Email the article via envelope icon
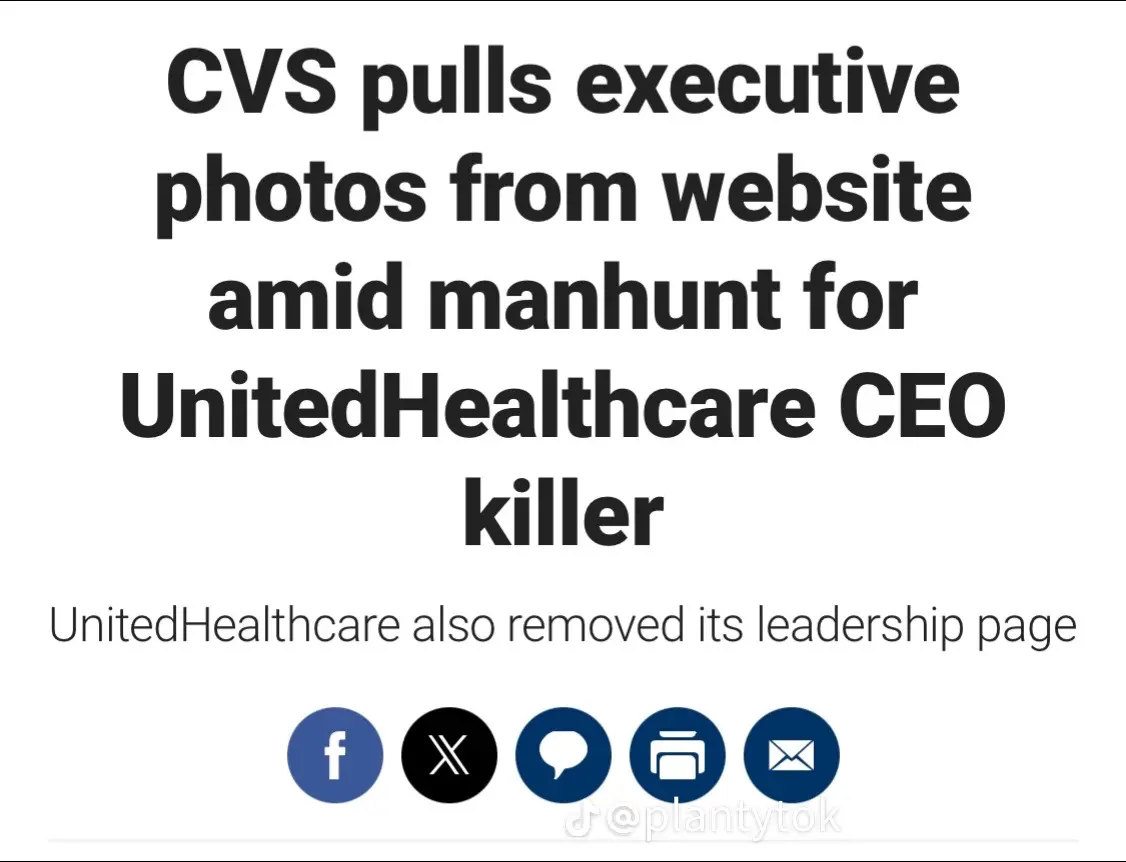Screen dimensions: 1126x862 [x=791, y=755]
